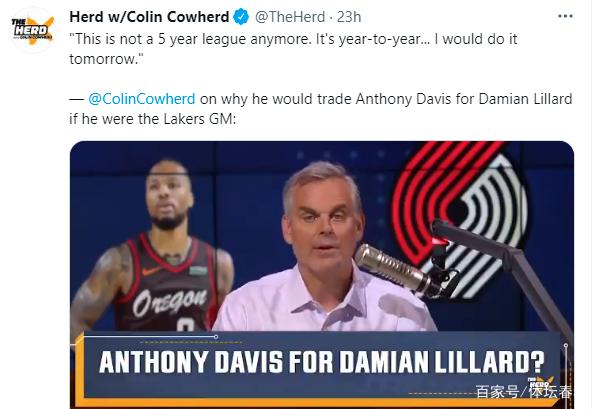Open The Herd profile avatar

click(x=32, y=29)
